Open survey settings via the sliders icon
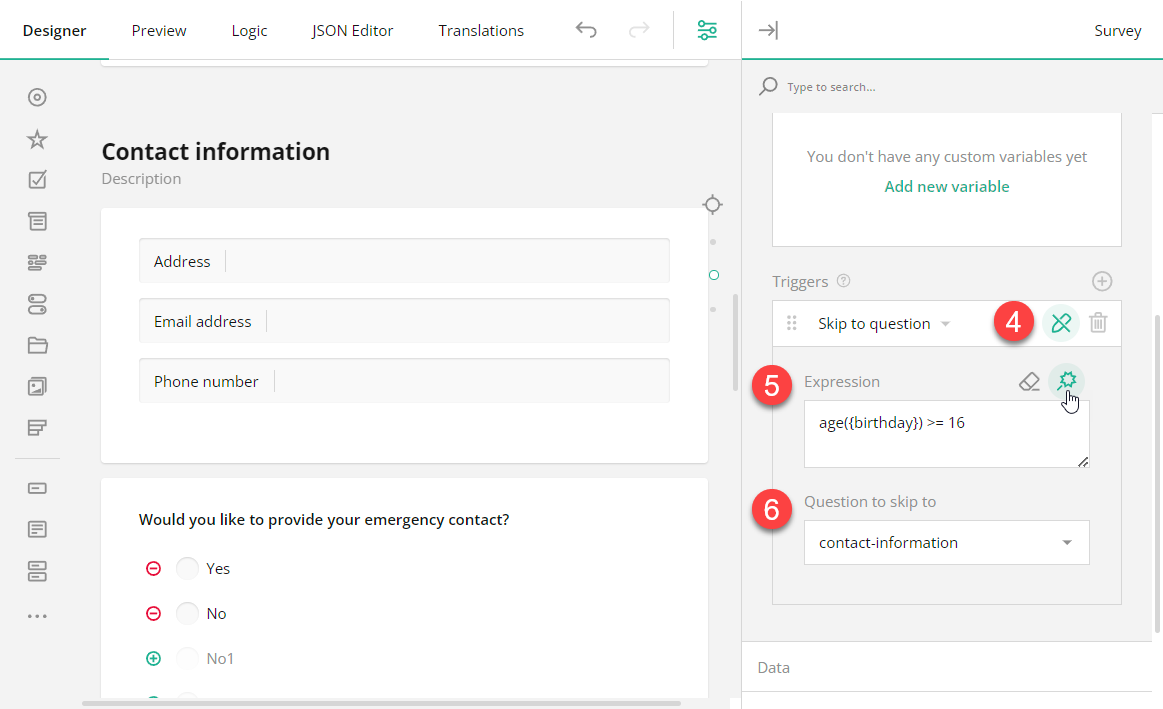The image size is (1163, 709). click(707, 30)
